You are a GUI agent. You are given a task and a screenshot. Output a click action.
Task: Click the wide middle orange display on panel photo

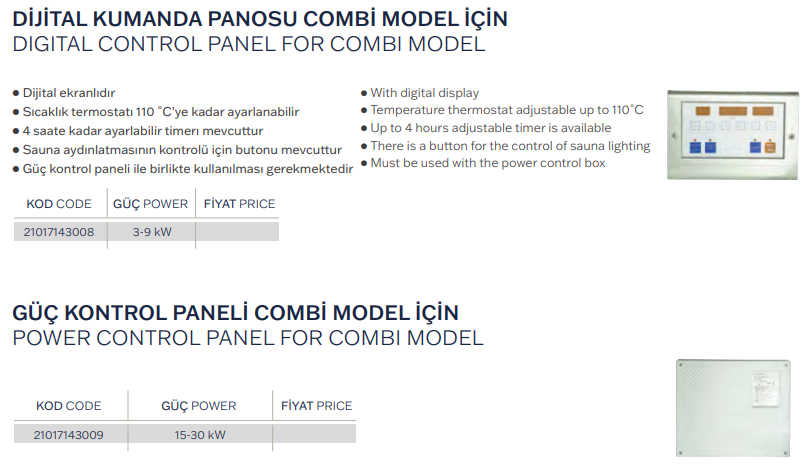tap(732, 109)
